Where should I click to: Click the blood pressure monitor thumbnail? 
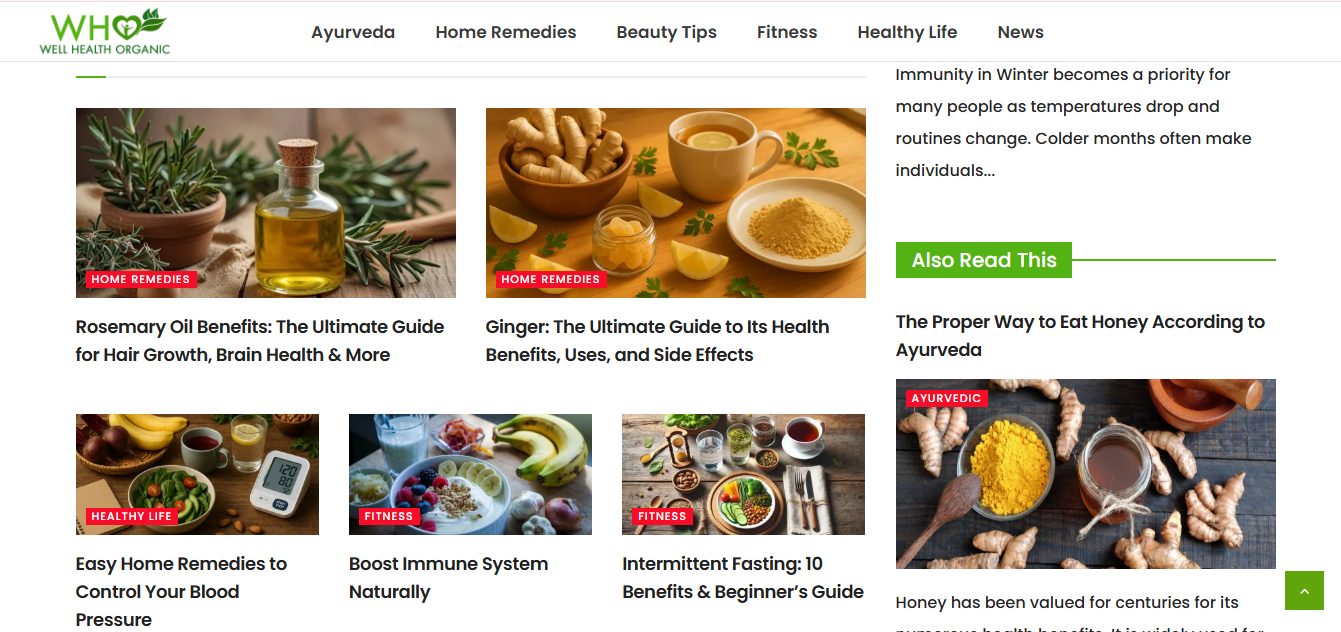[197, 474]
